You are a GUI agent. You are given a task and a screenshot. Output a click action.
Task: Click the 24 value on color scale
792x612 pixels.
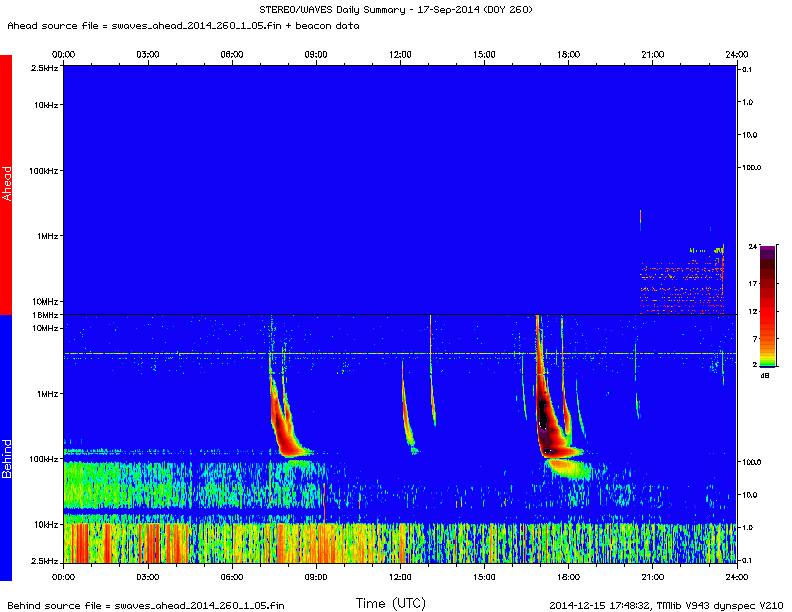click(753, 246)
